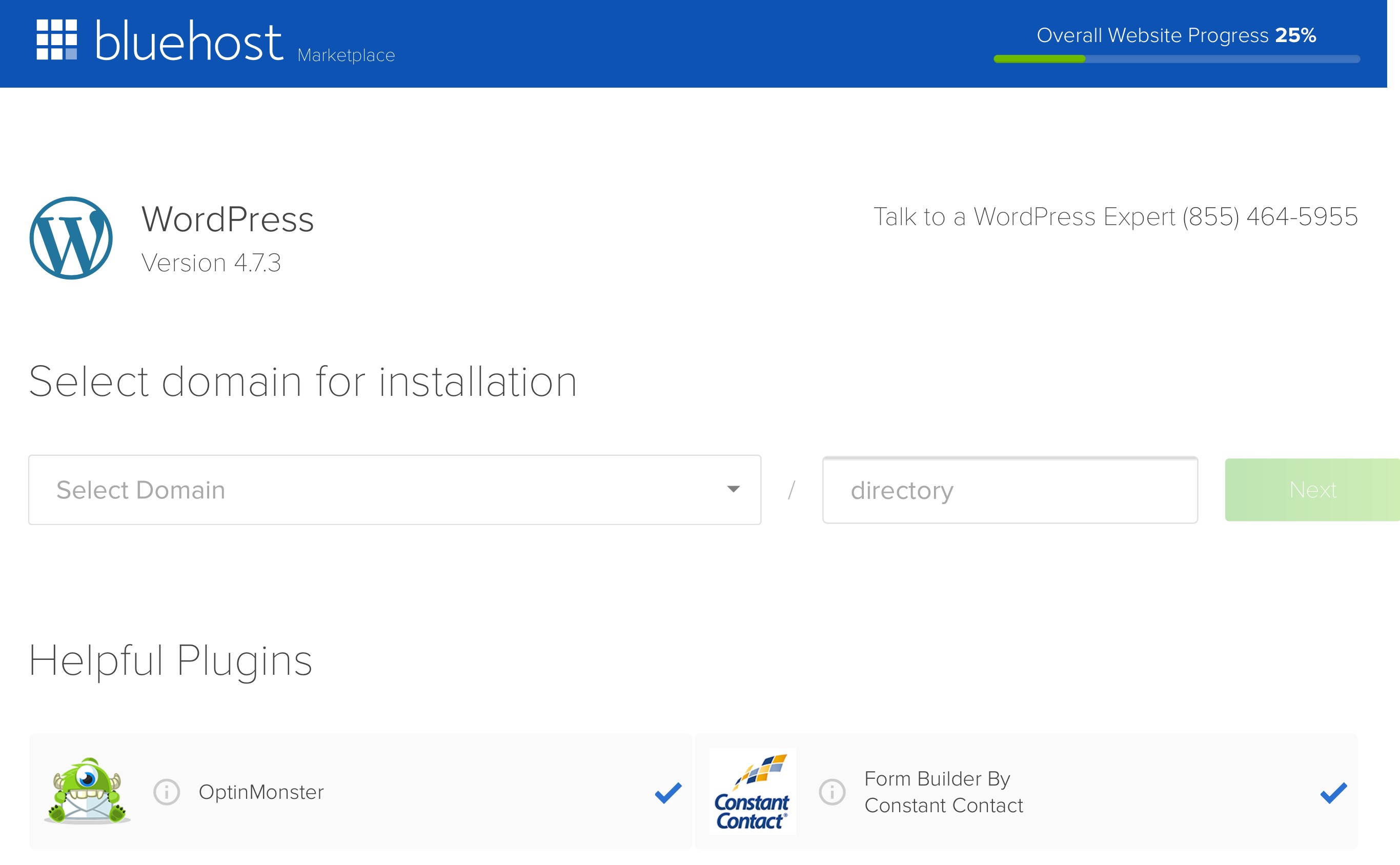Focus the directory input field

[x=1010, y=490]
